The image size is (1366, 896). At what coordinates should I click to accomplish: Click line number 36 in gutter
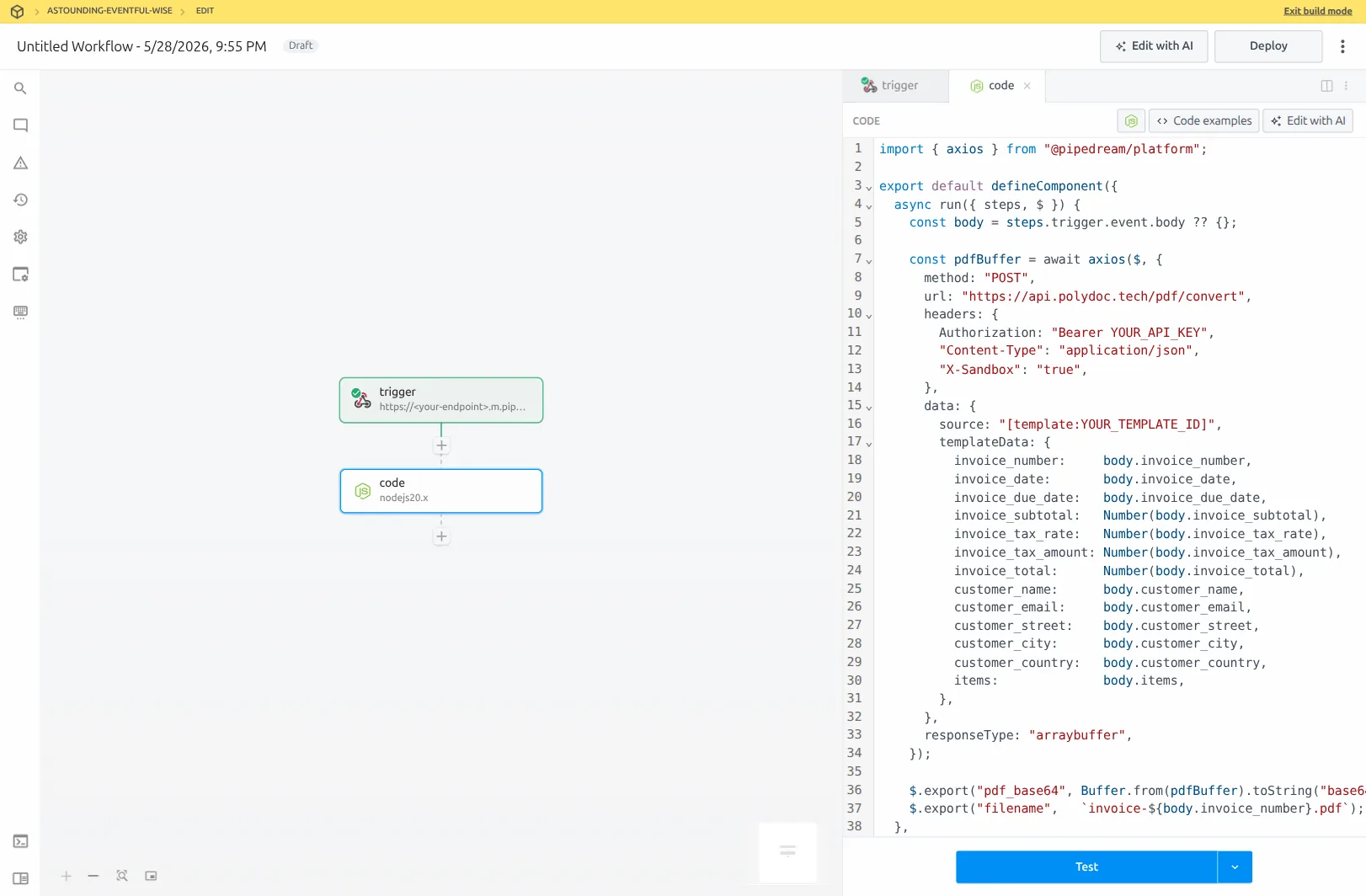point(854,790)
